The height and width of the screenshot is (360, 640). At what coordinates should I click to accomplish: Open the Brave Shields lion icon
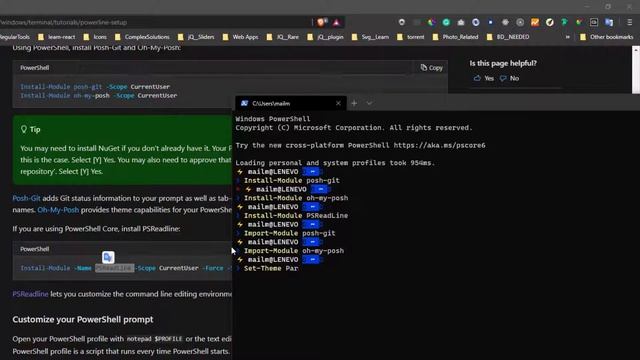(x=321, y=22)
